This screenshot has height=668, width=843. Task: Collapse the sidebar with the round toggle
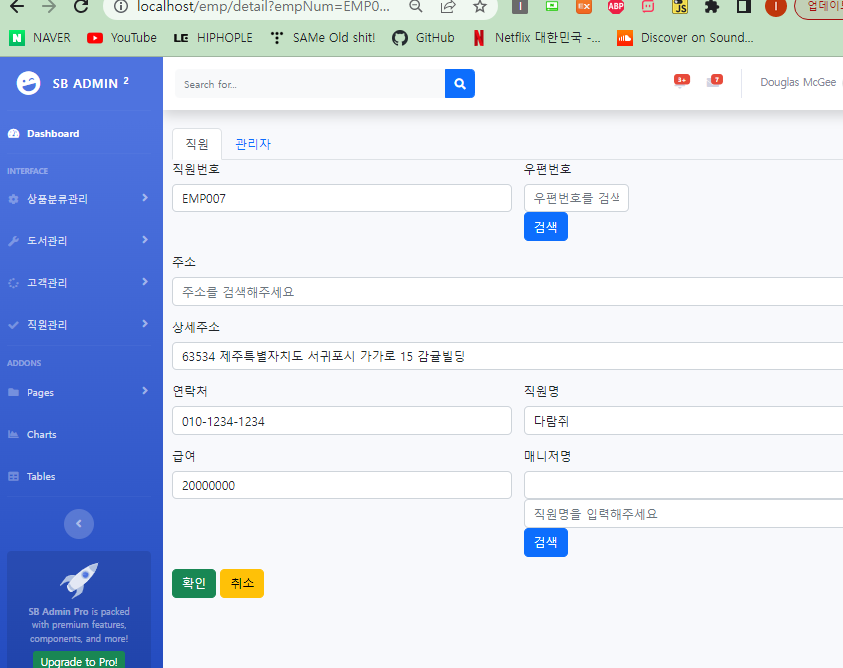(79, 524)
